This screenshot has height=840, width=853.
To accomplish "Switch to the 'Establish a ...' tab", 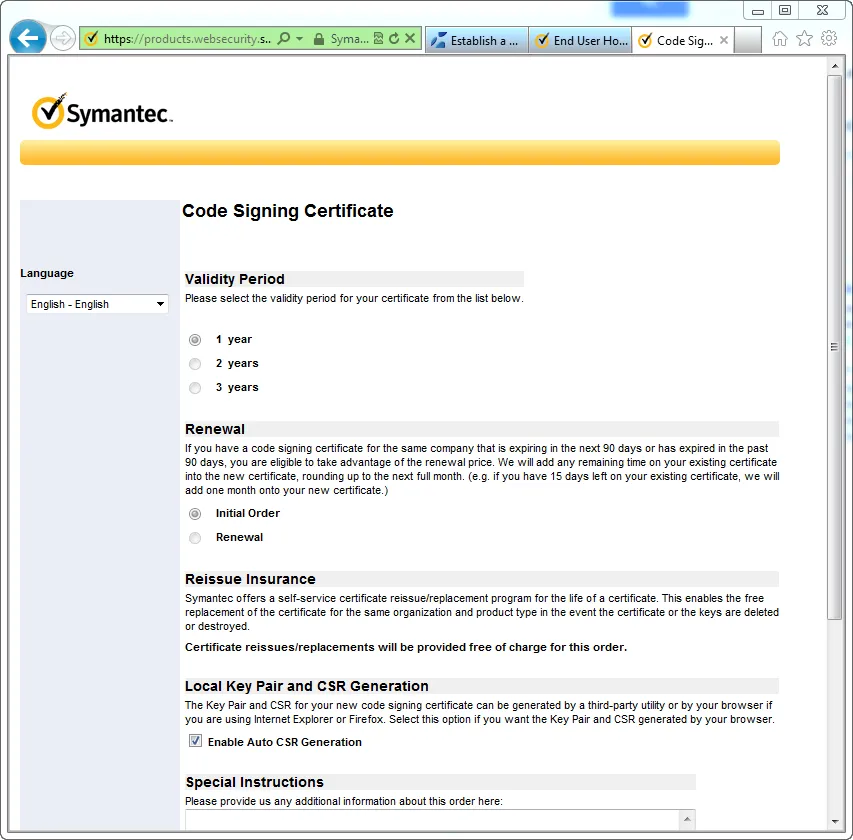I will pos(477,40).
